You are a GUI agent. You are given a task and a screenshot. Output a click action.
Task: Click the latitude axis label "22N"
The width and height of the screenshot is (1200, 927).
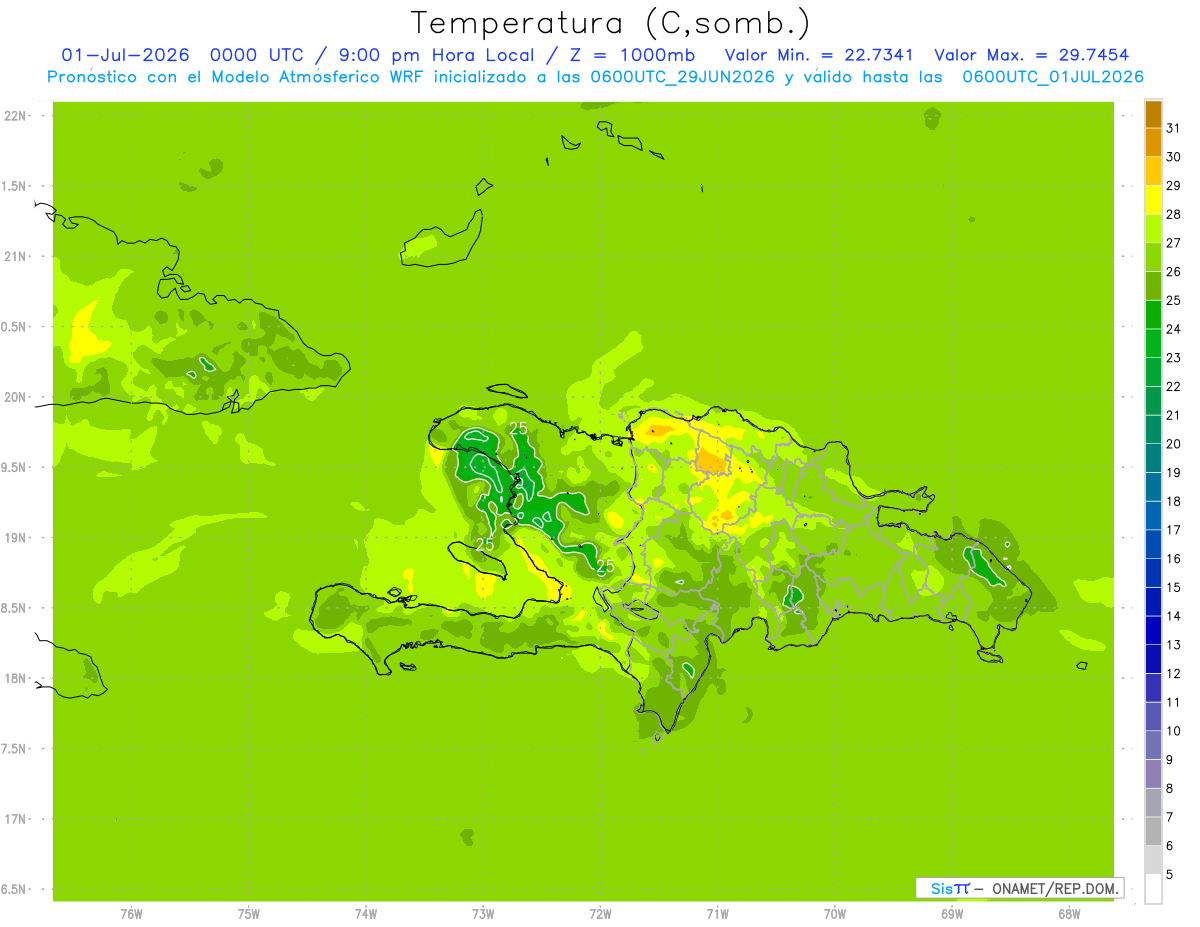(x=16, y=116)
